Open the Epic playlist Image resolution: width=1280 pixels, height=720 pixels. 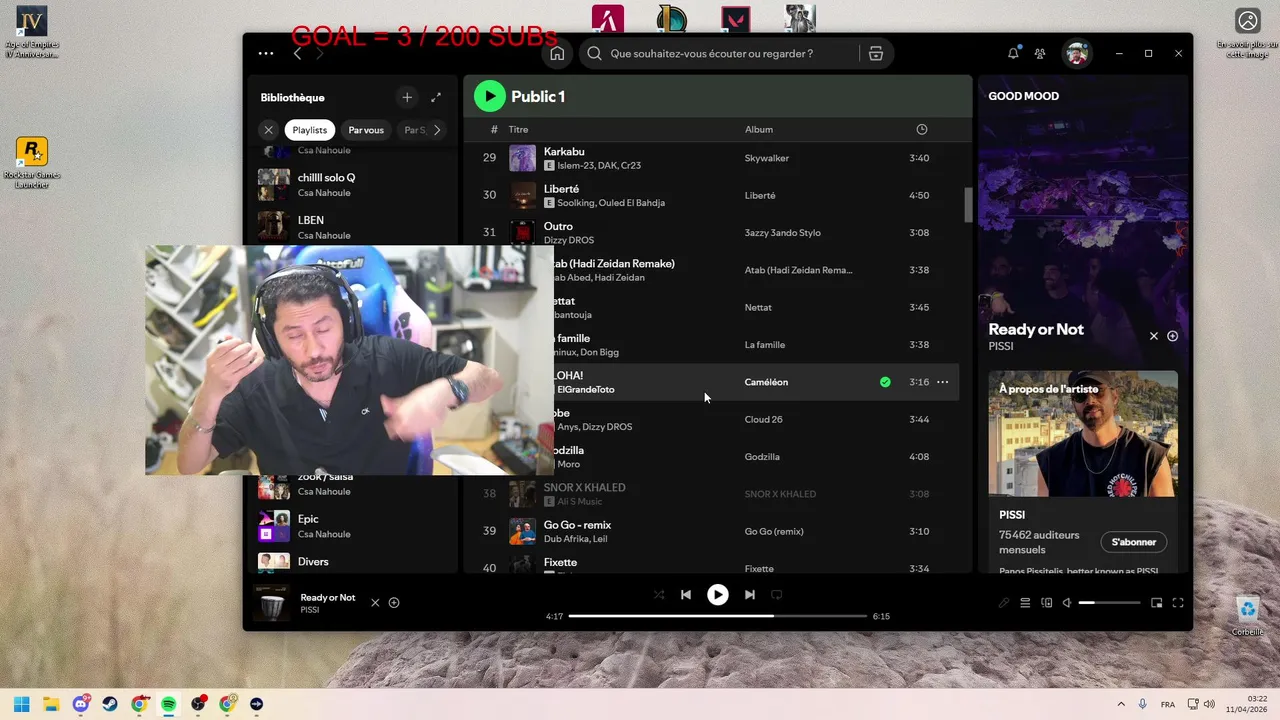(x=352, y=526)
